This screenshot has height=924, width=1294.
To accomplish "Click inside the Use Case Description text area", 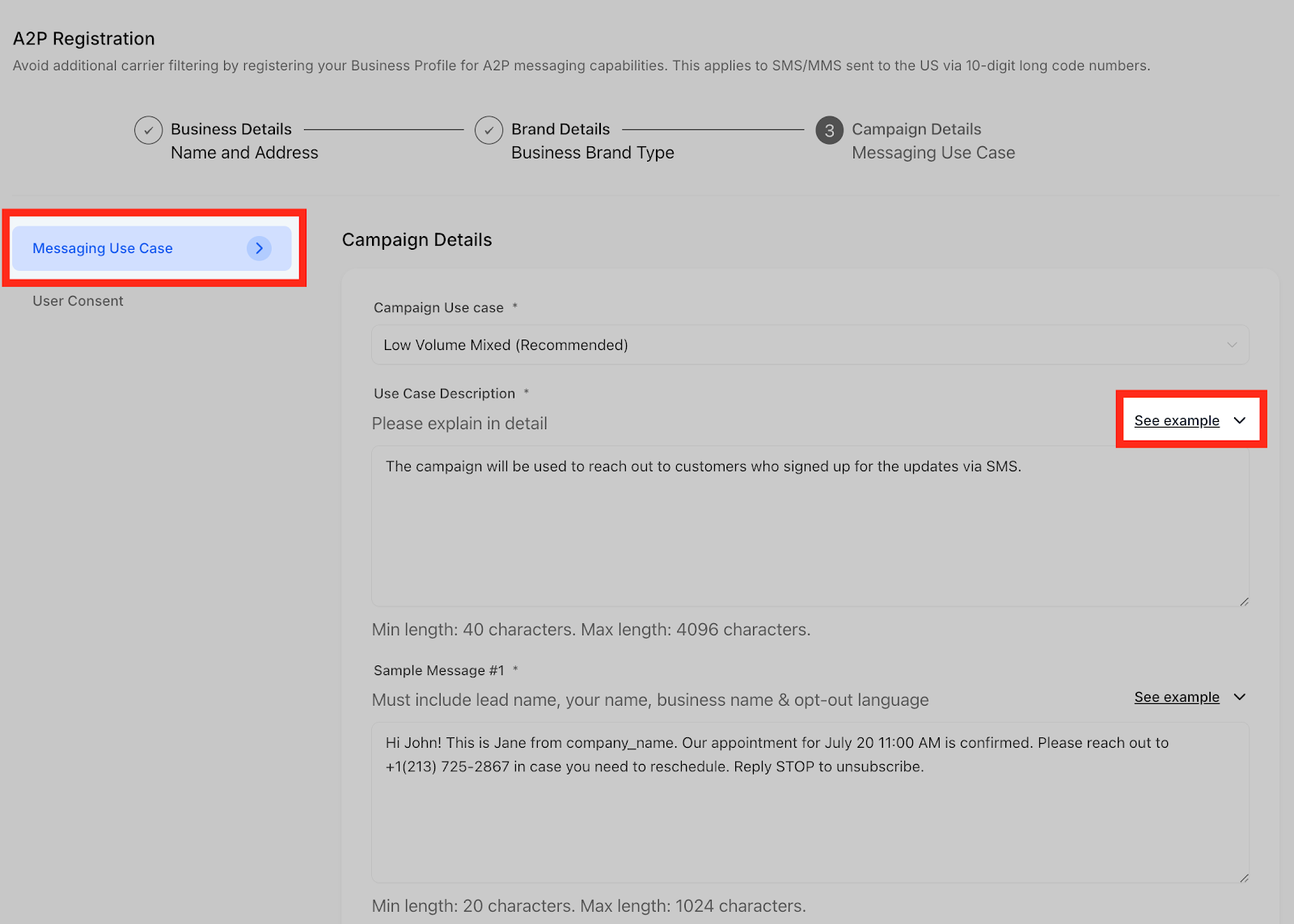I will [x=810, y=526].
